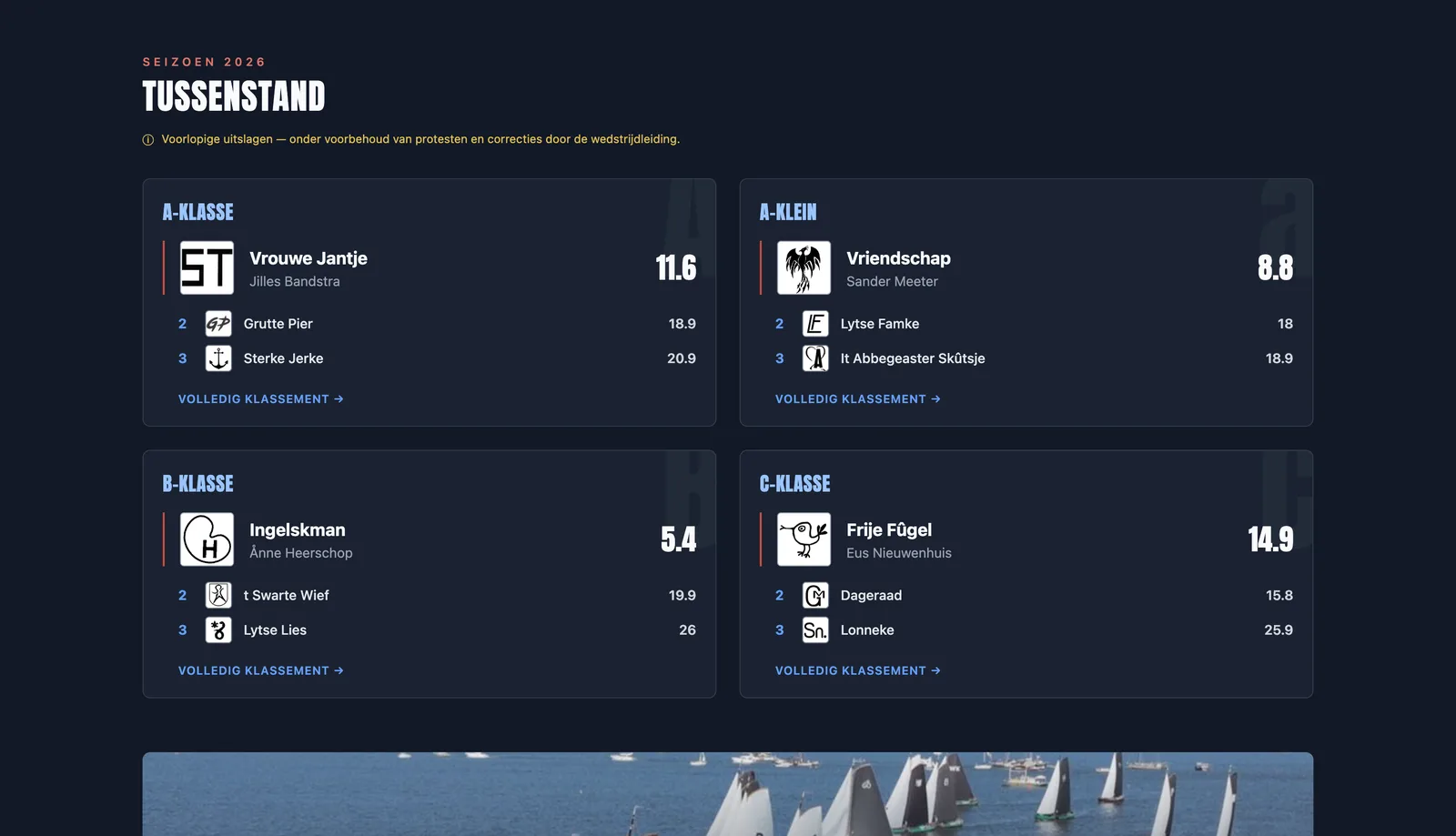Open B-Klasse Volledig Klassement link

click(x=261, y=670)
